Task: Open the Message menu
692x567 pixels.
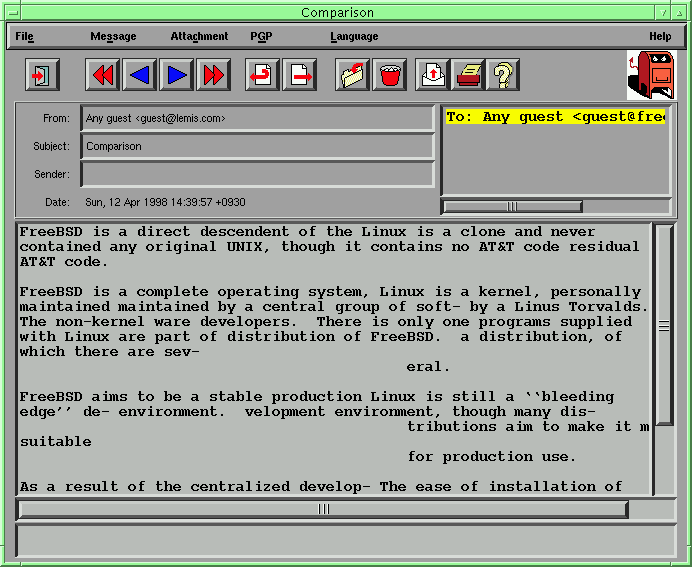Action: 113,36
